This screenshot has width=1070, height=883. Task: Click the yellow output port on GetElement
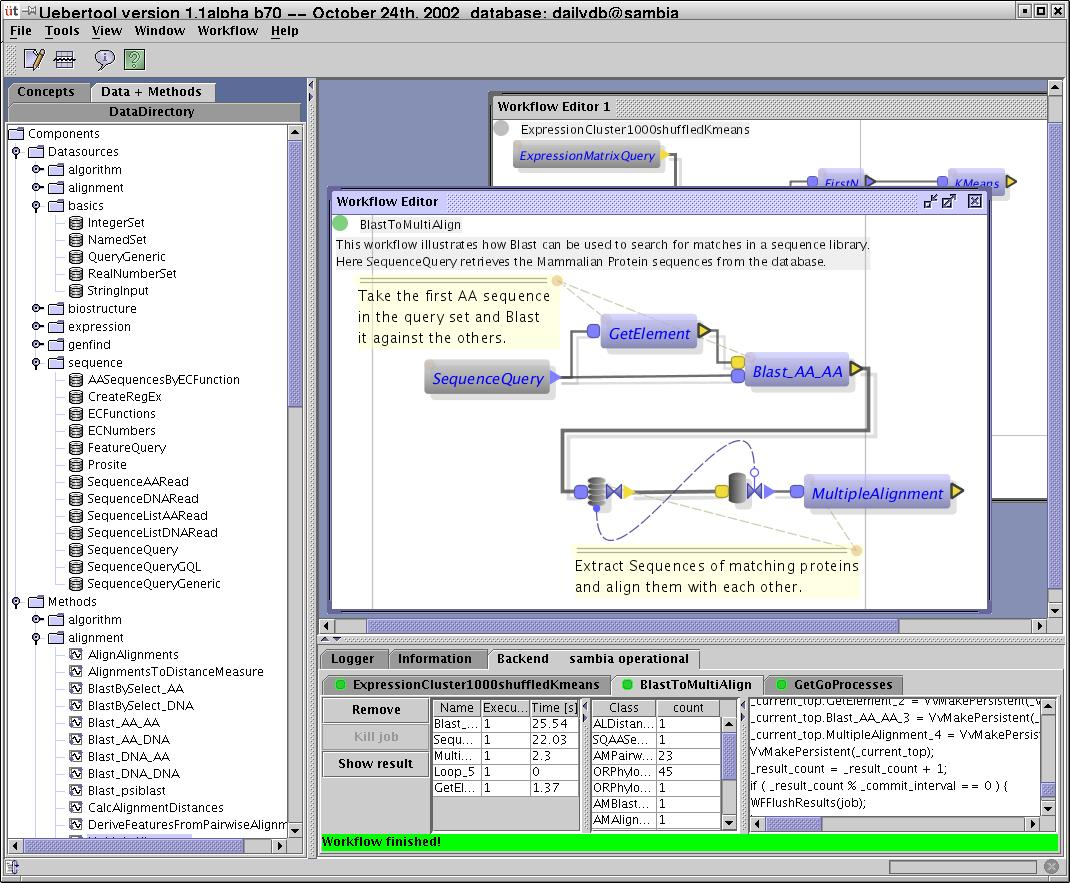point(704,331)
